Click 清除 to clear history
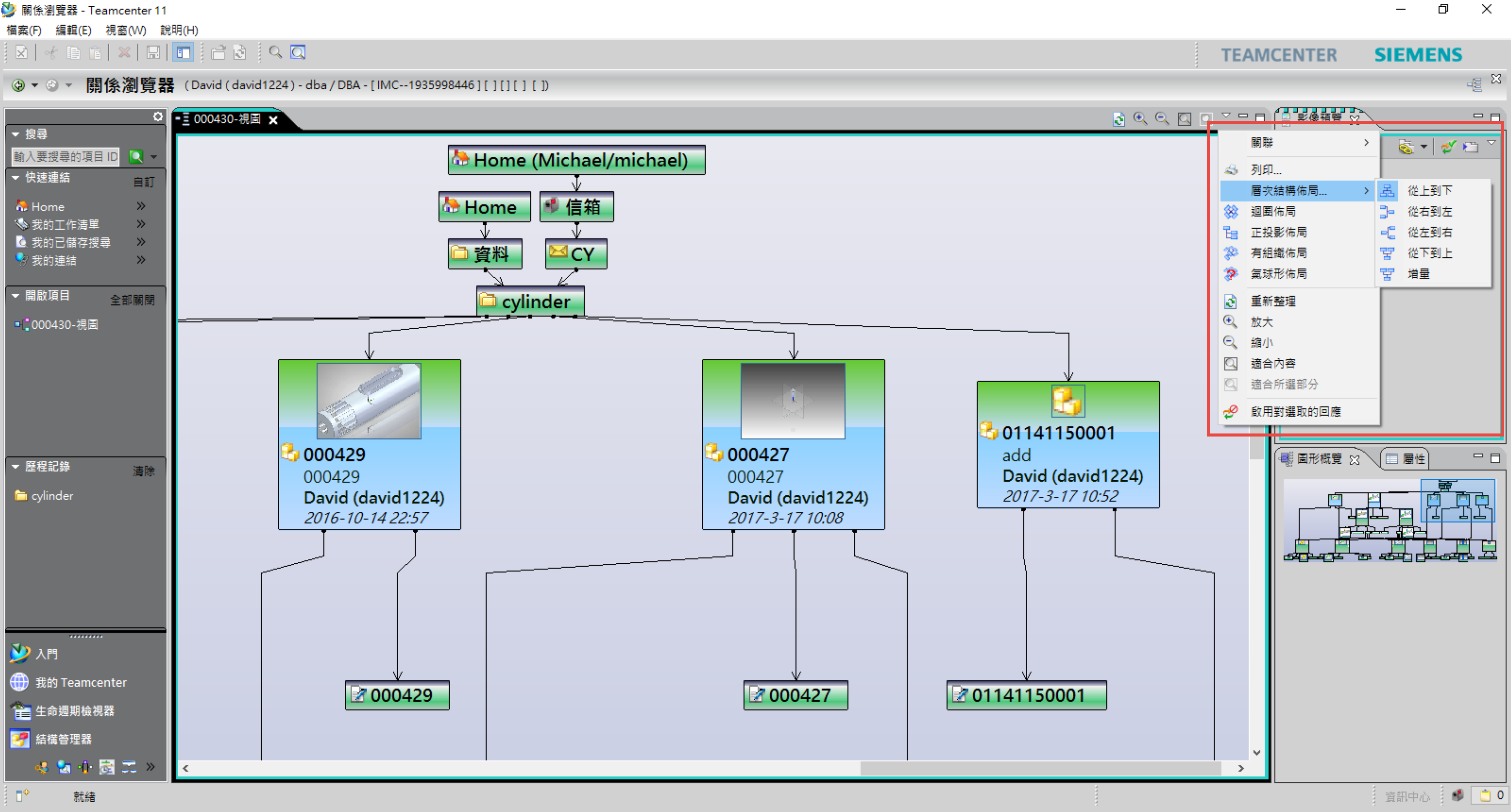Viewport: 1511px width, 812px height. coord(144,471)
